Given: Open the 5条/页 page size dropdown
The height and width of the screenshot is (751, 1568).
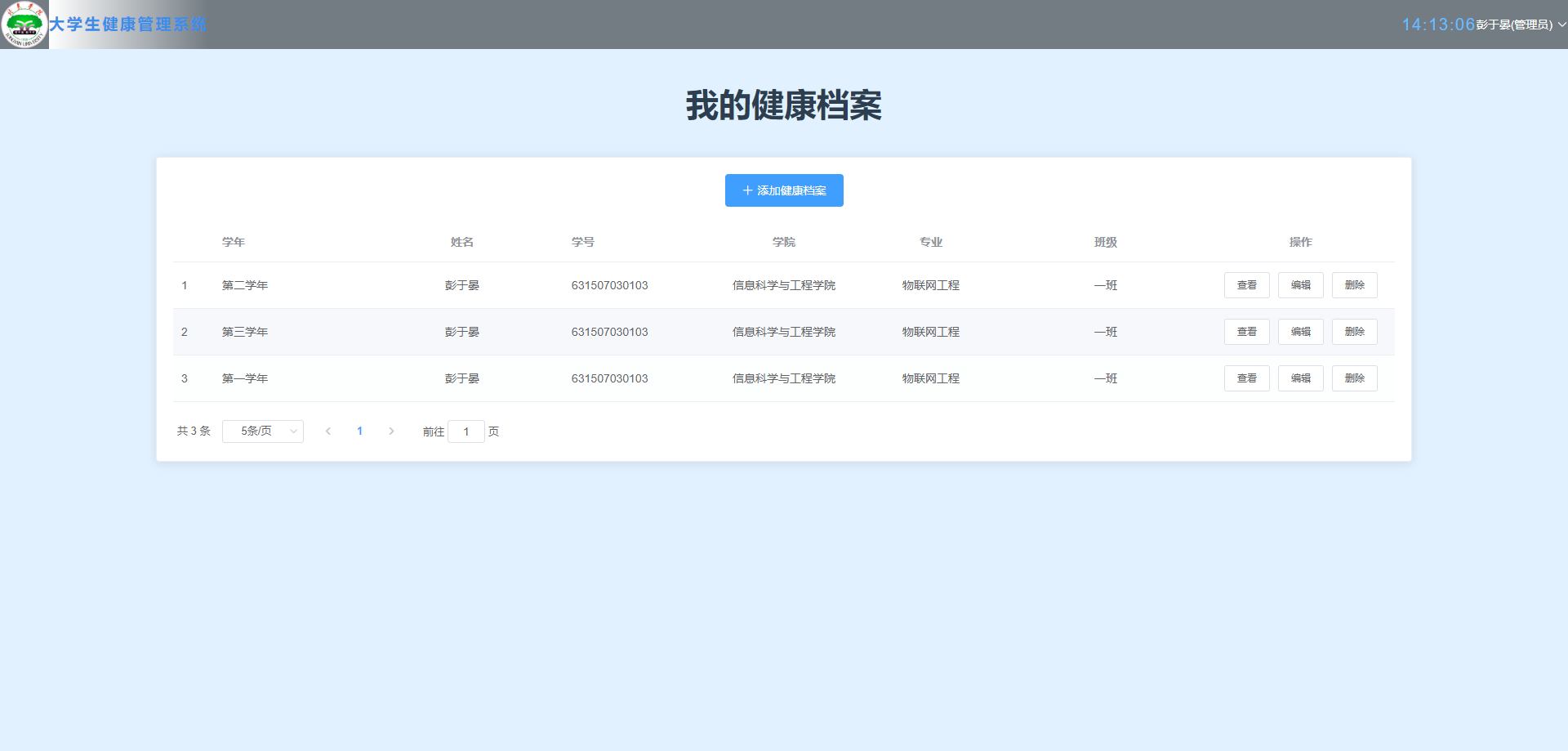Looking at the screenshot, I should click(263, 431).
